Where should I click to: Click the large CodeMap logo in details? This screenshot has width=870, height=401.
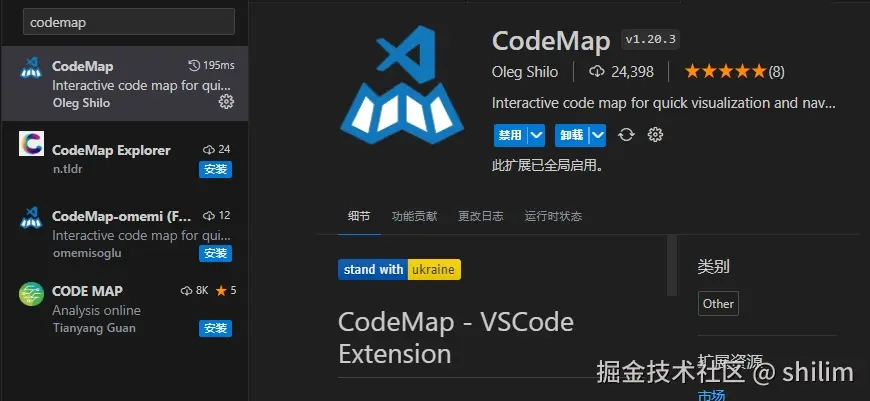402,84
